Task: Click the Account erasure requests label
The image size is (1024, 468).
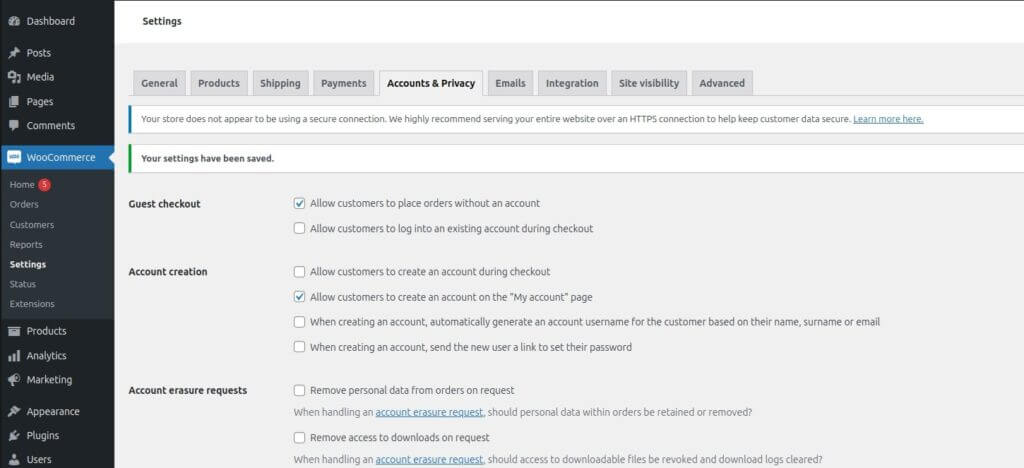Action: click(x=188, y=390)
